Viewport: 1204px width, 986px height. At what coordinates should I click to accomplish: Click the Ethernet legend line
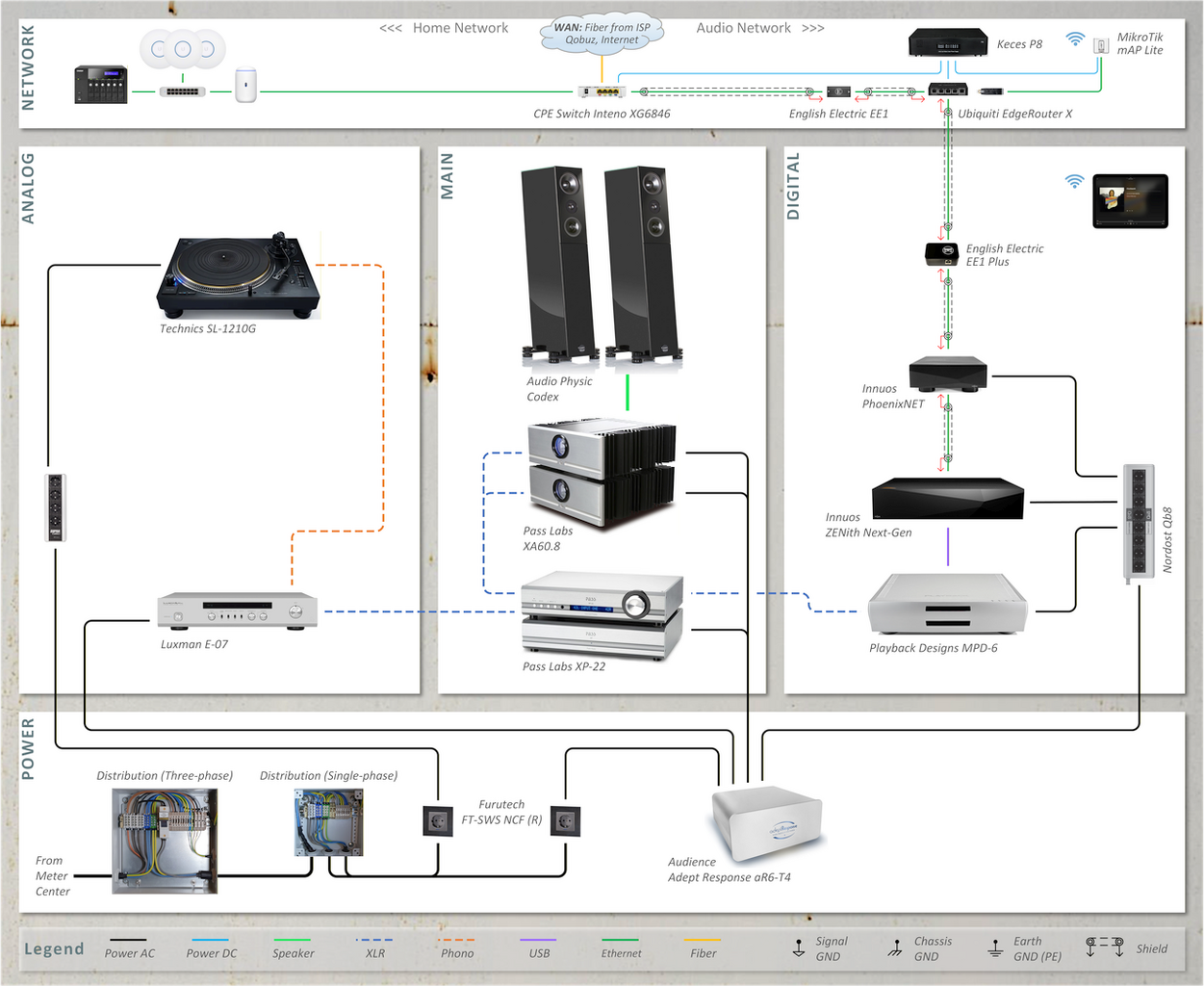coord(620,940)
